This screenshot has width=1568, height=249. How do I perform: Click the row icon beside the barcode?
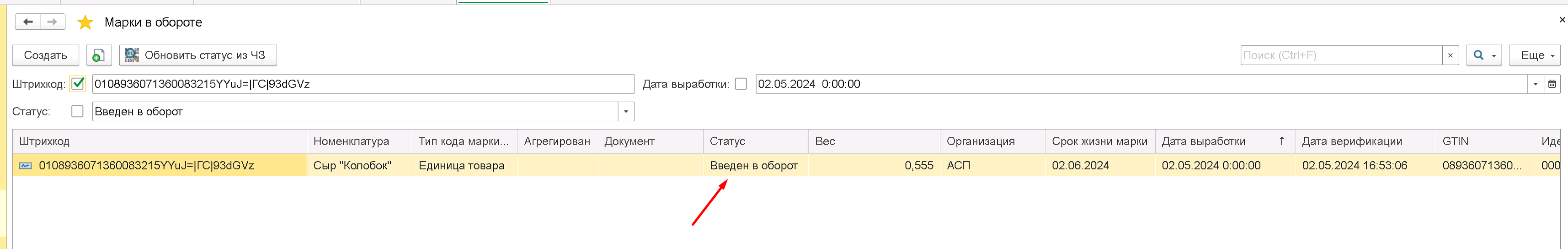[x=26, y=166]
